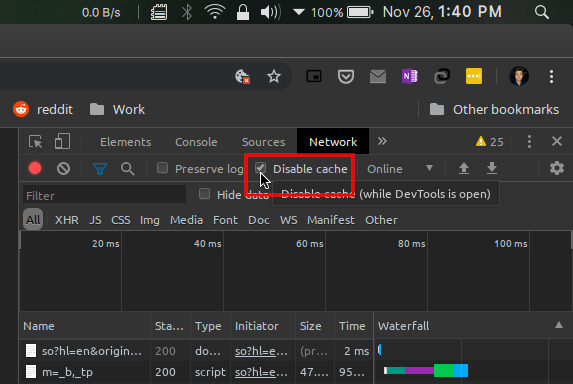Open network search magnifier

point(128,169)
